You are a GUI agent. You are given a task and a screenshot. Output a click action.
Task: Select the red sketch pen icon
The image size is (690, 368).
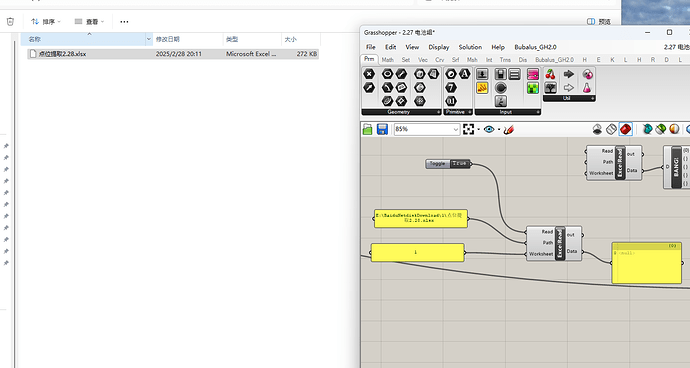[x=509, y=129]
